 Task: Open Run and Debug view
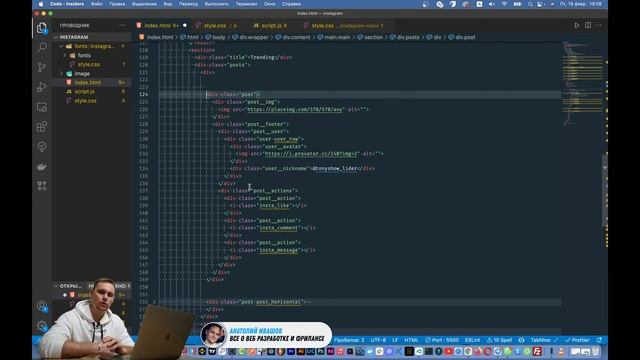[x=42, y=87]
